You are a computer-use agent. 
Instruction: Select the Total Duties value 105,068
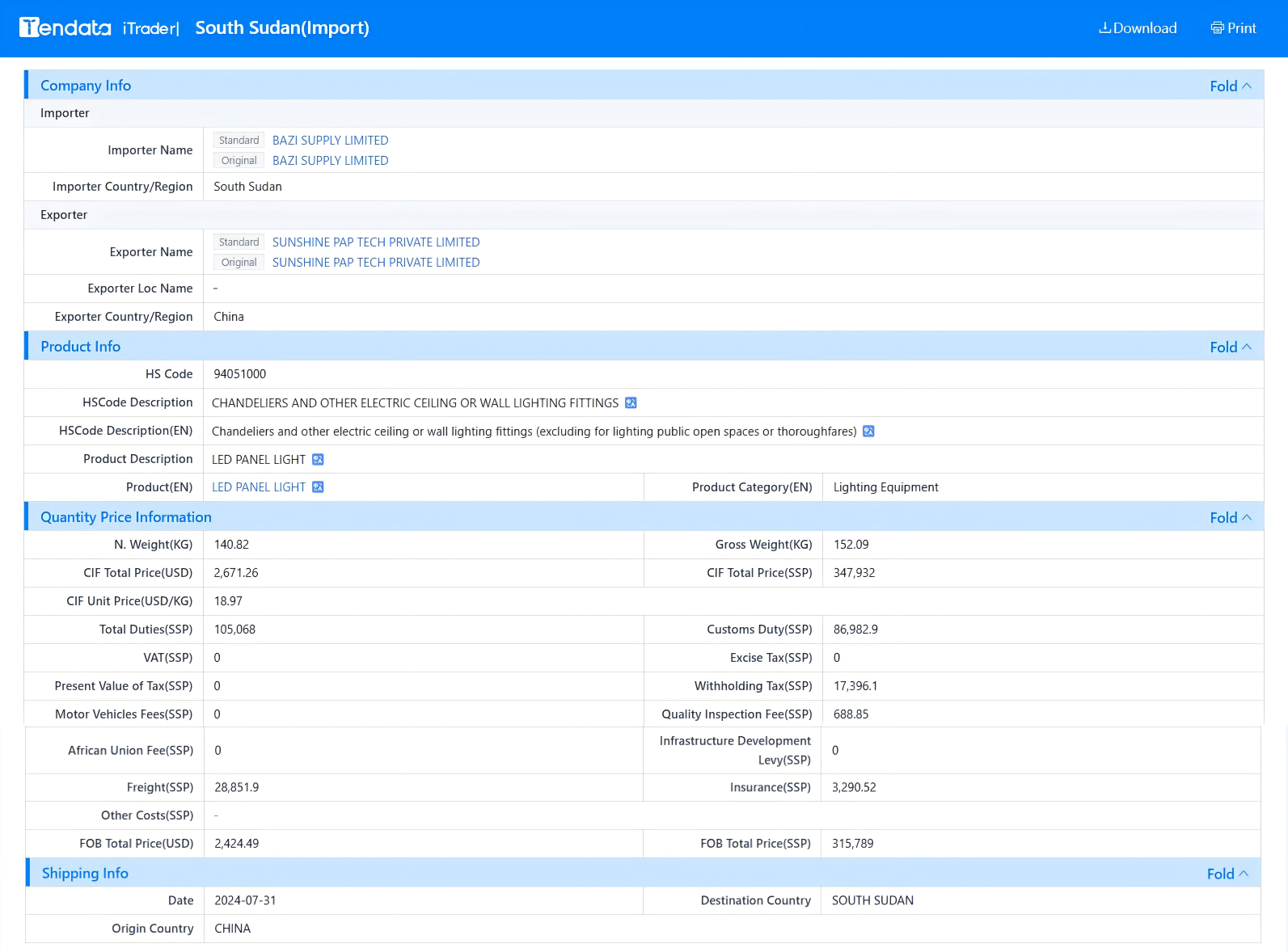point(234,629)
